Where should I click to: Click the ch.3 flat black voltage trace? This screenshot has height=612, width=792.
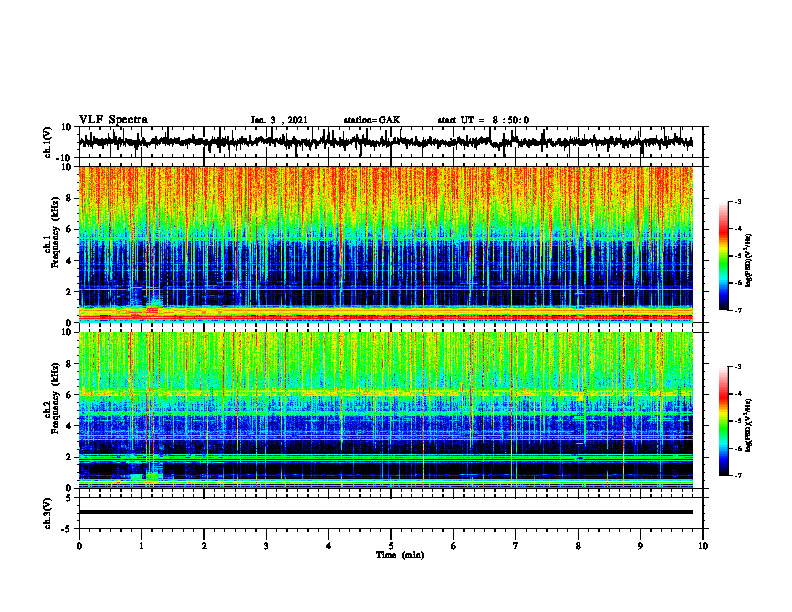click(385, 512)
